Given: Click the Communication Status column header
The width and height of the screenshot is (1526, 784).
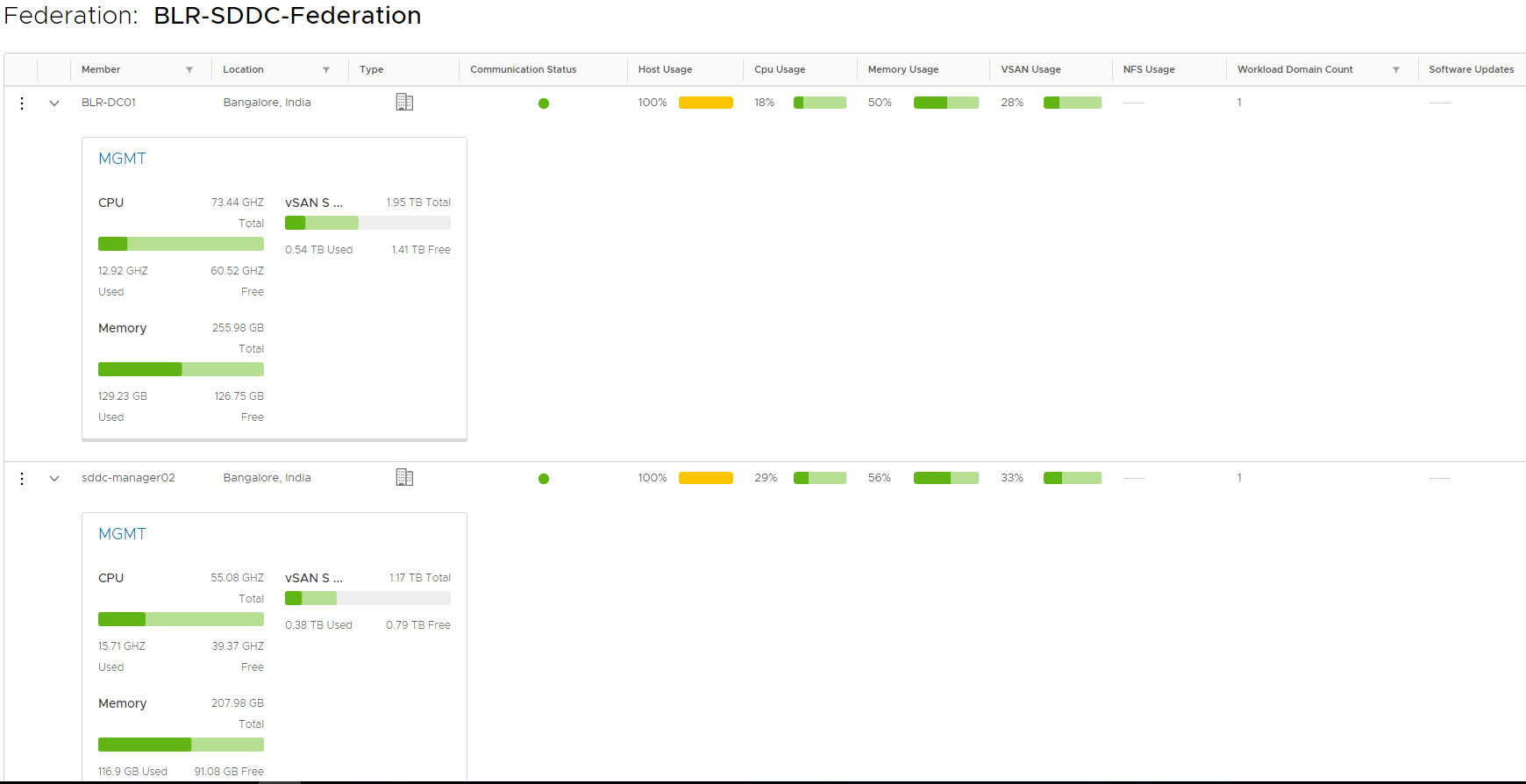Looking at the screenshot, I should coord(523,70).
